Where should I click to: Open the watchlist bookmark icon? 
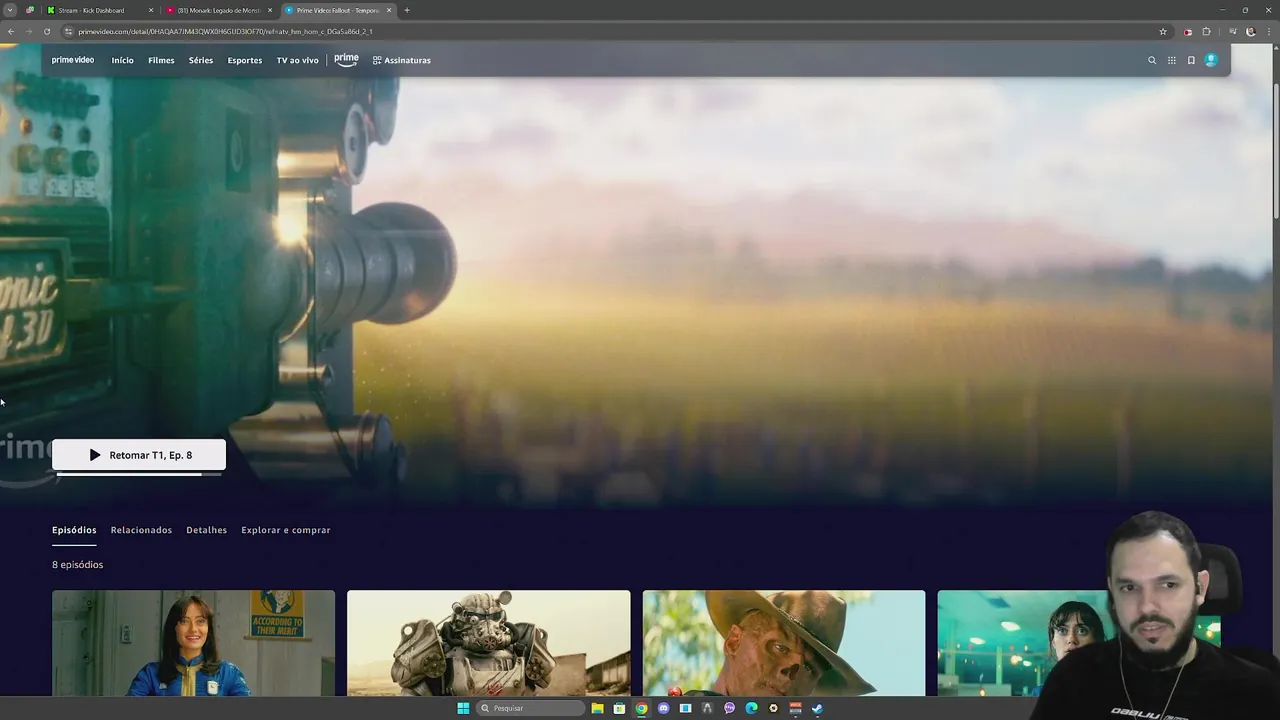point(1191,60)
